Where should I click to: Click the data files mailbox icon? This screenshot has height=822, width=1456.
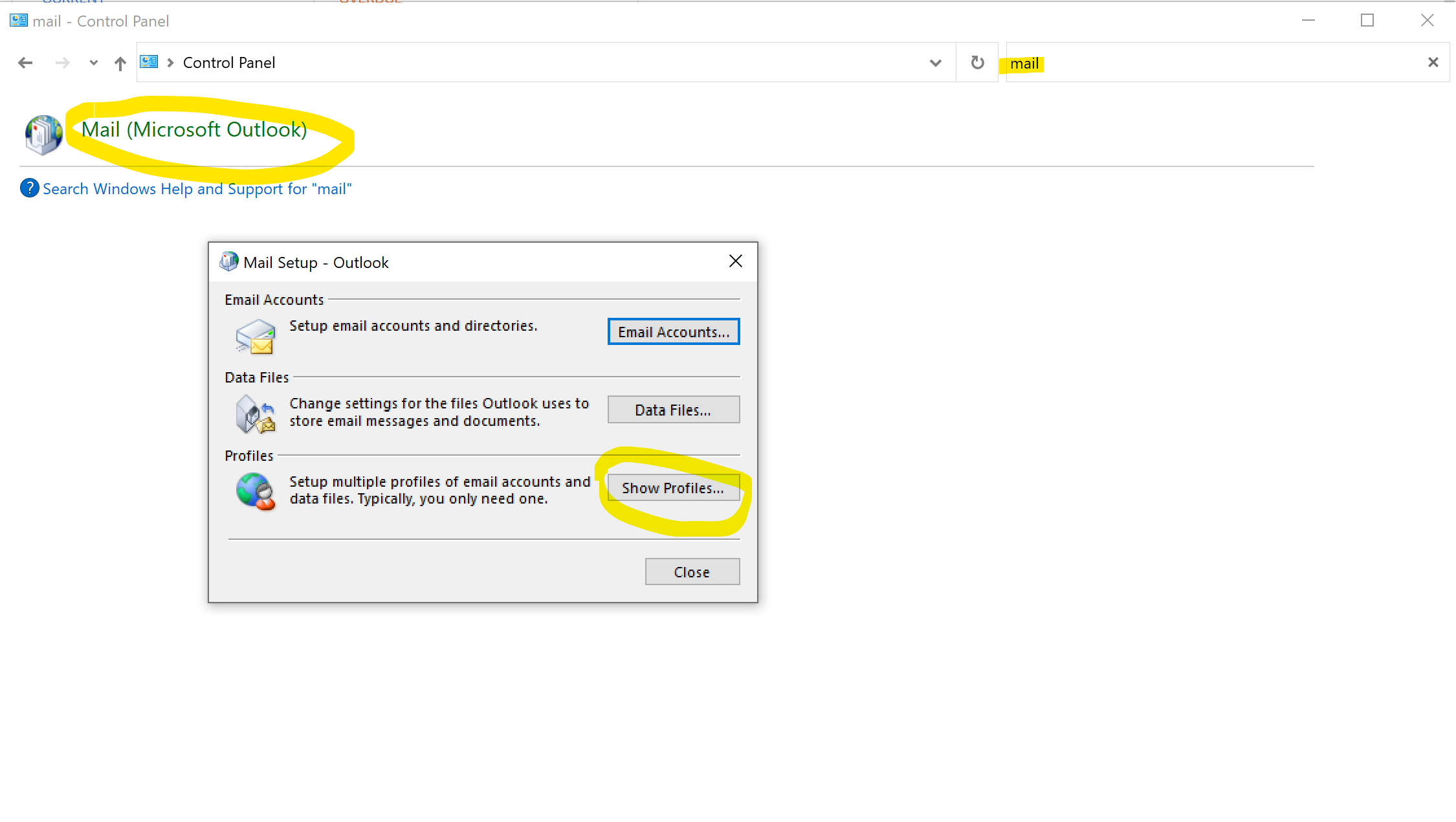click(x=256, y=414)
